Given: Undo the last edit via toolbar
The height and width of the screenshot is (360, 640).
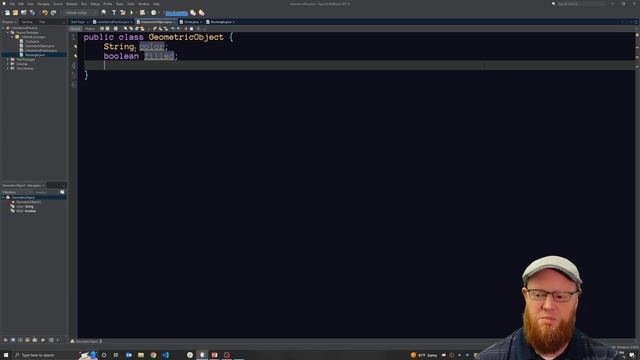Looking at the screenshot, I should (45, 13).
